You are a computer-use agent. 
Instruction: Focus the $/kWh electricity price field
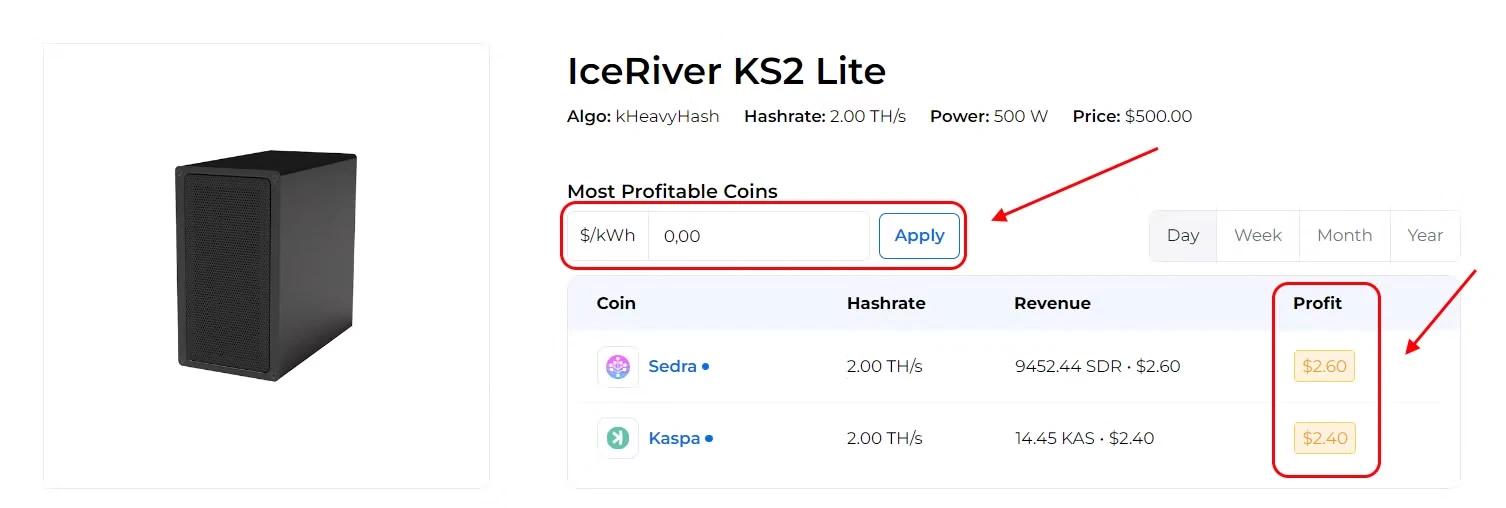click(758, 237)
